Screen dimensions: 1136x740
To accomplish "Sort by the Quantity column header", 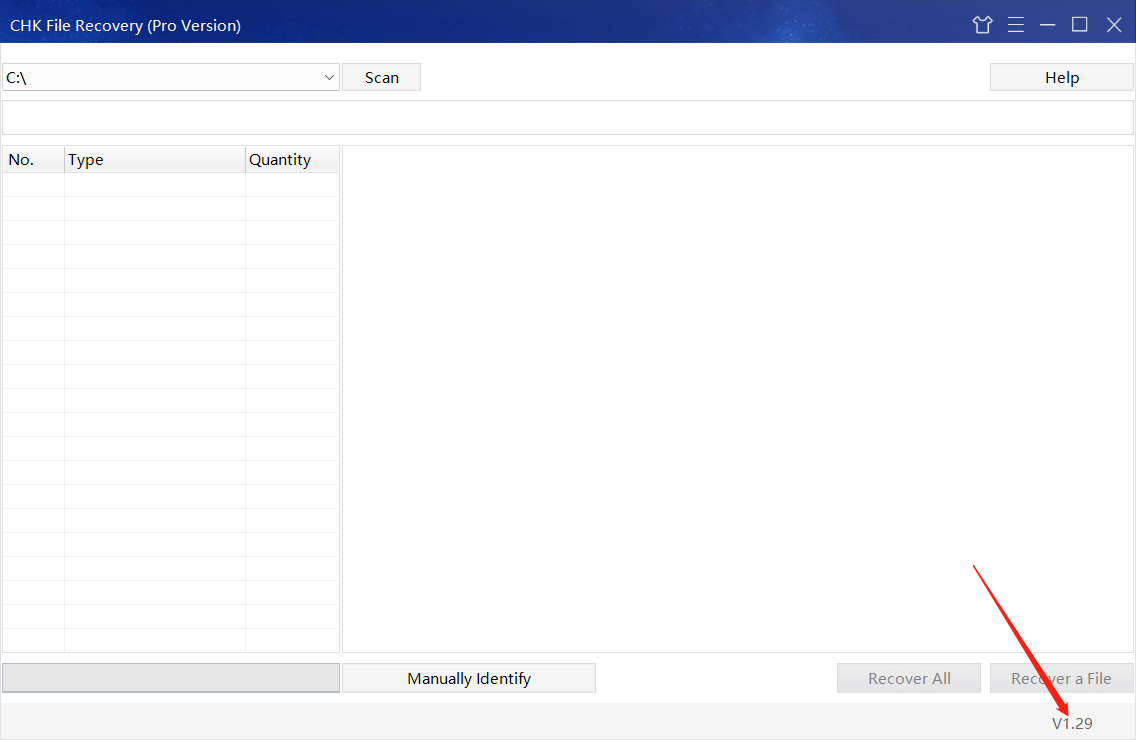I will click(x=292, y=159).
